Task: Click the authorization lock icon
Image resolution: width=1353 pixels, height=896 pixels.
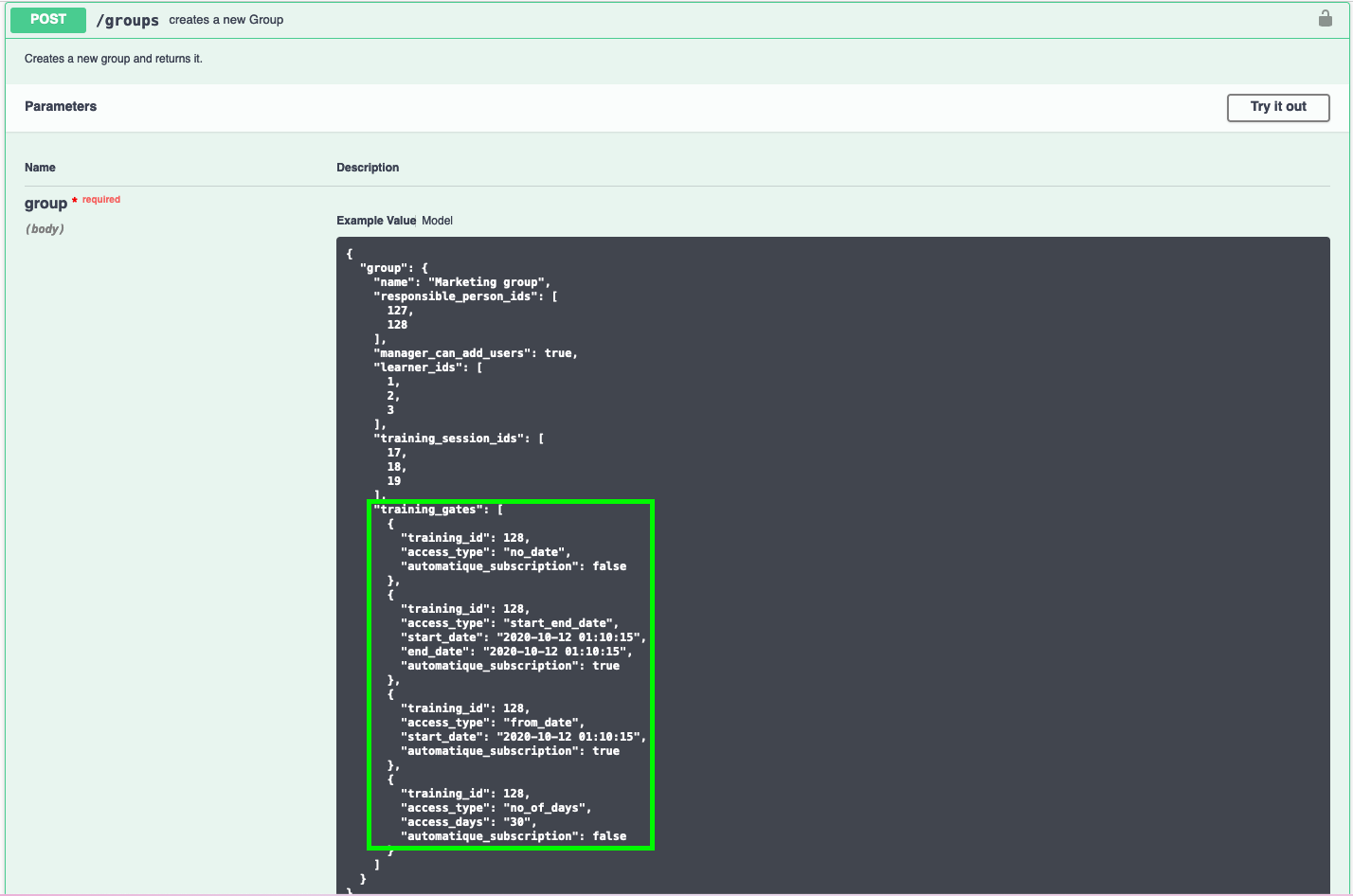Action: click(x=1325, y=19)
